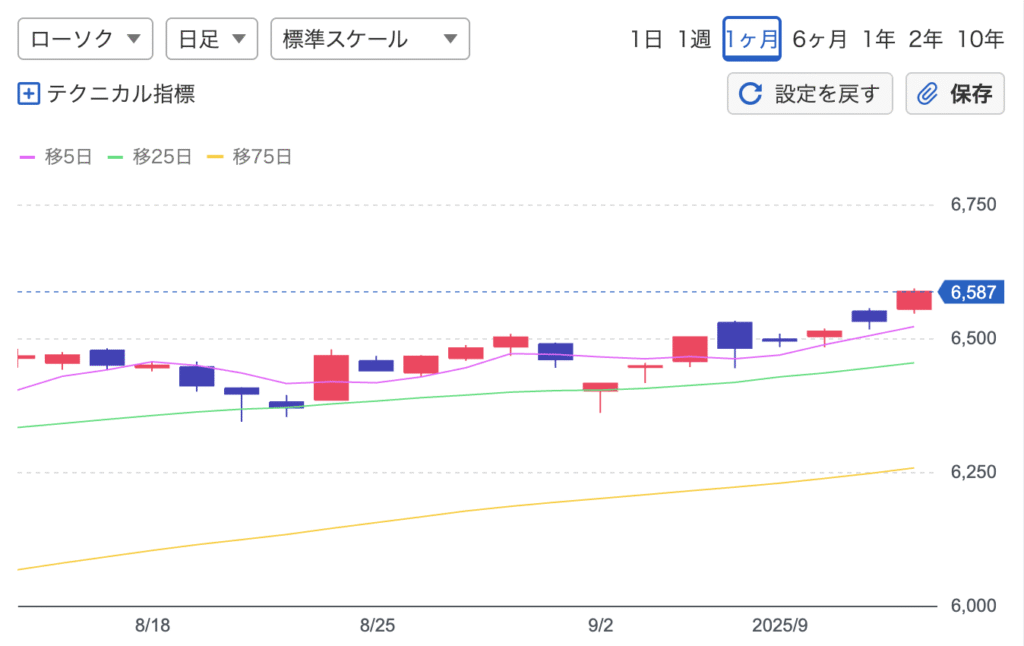Click the plus icon beside テクニカル指標
1024x646 pixels.
point(28,94)
